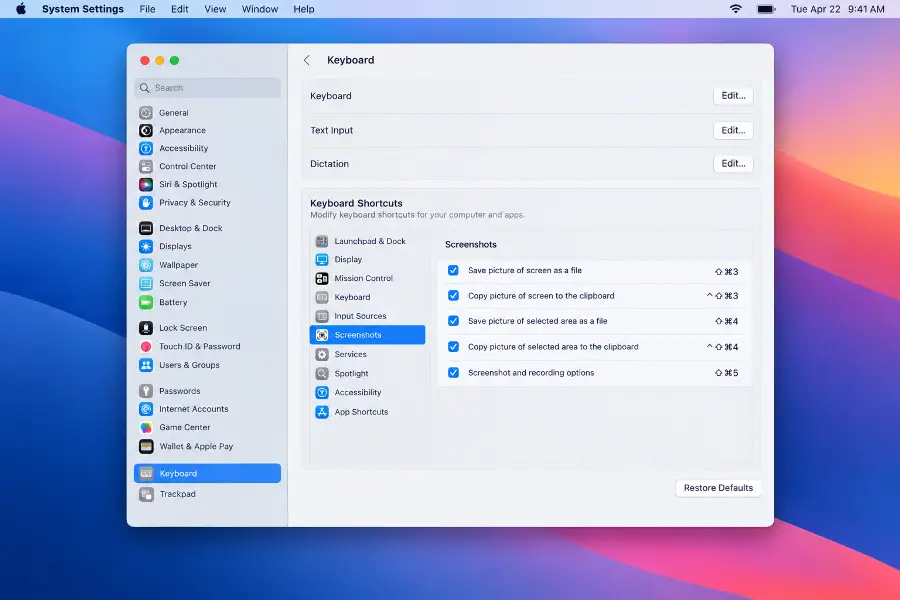Click the battery status icon in menu bar
Viewport: 900px width, 600px height.
pos(766,9)
